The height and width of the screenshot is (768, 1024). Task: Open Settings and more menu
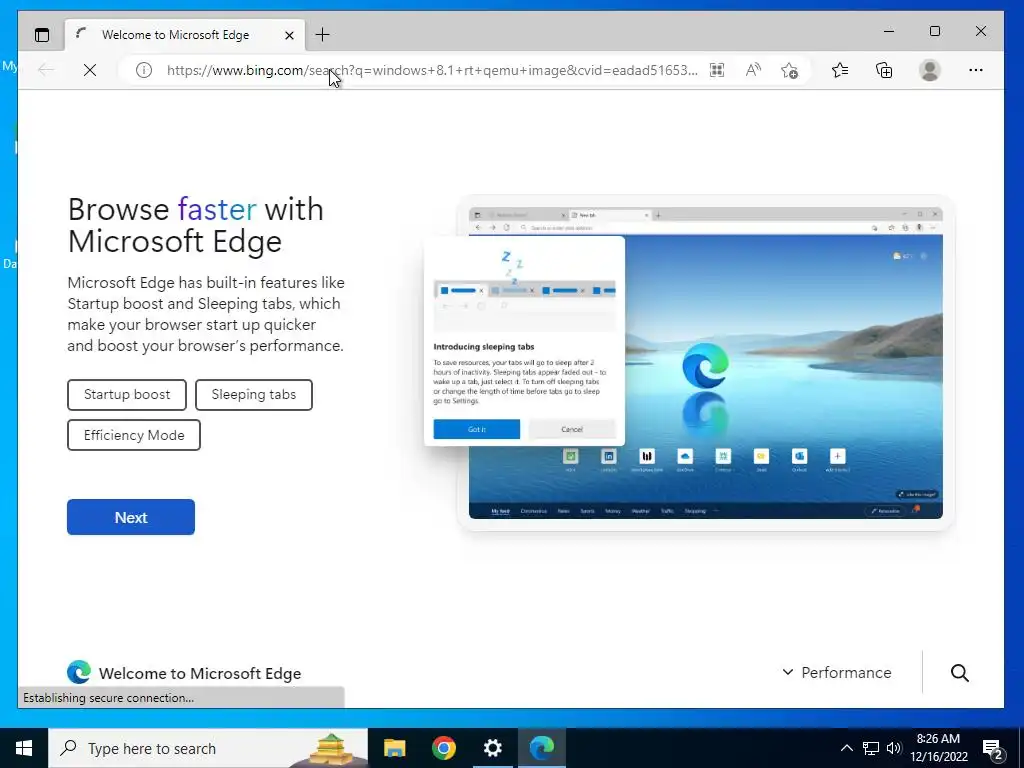pos(976,70)
